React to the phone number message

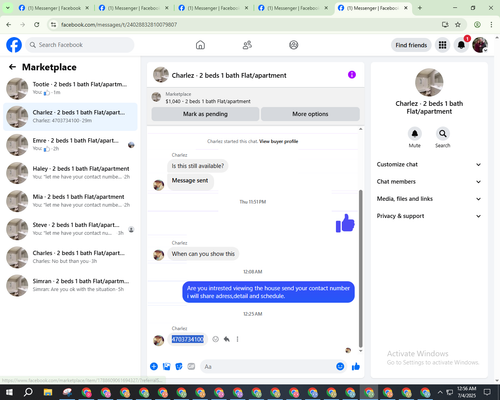click(x=216, y=339)
